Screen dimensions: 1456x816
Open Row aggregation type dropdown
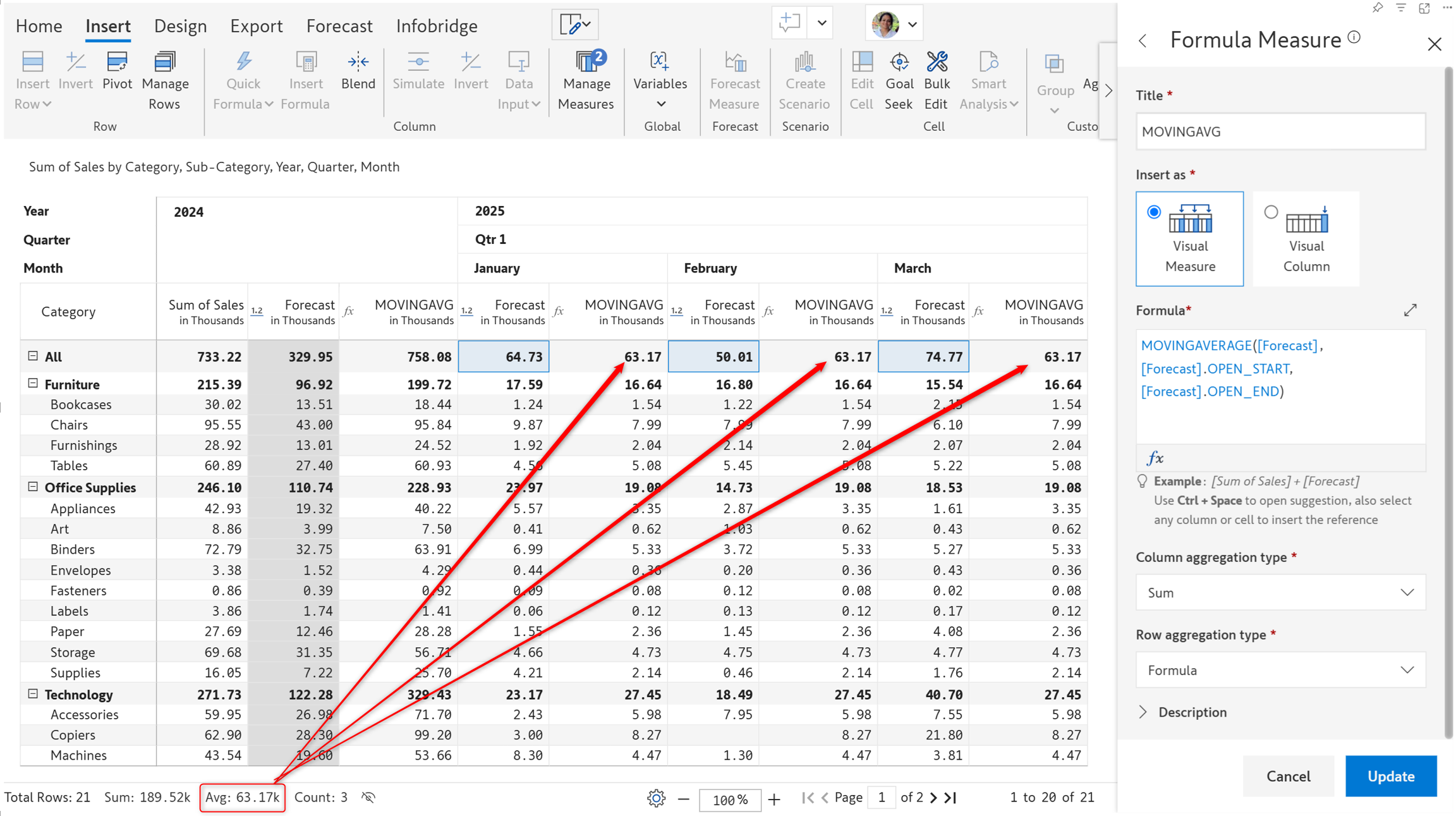[1280, 670]
